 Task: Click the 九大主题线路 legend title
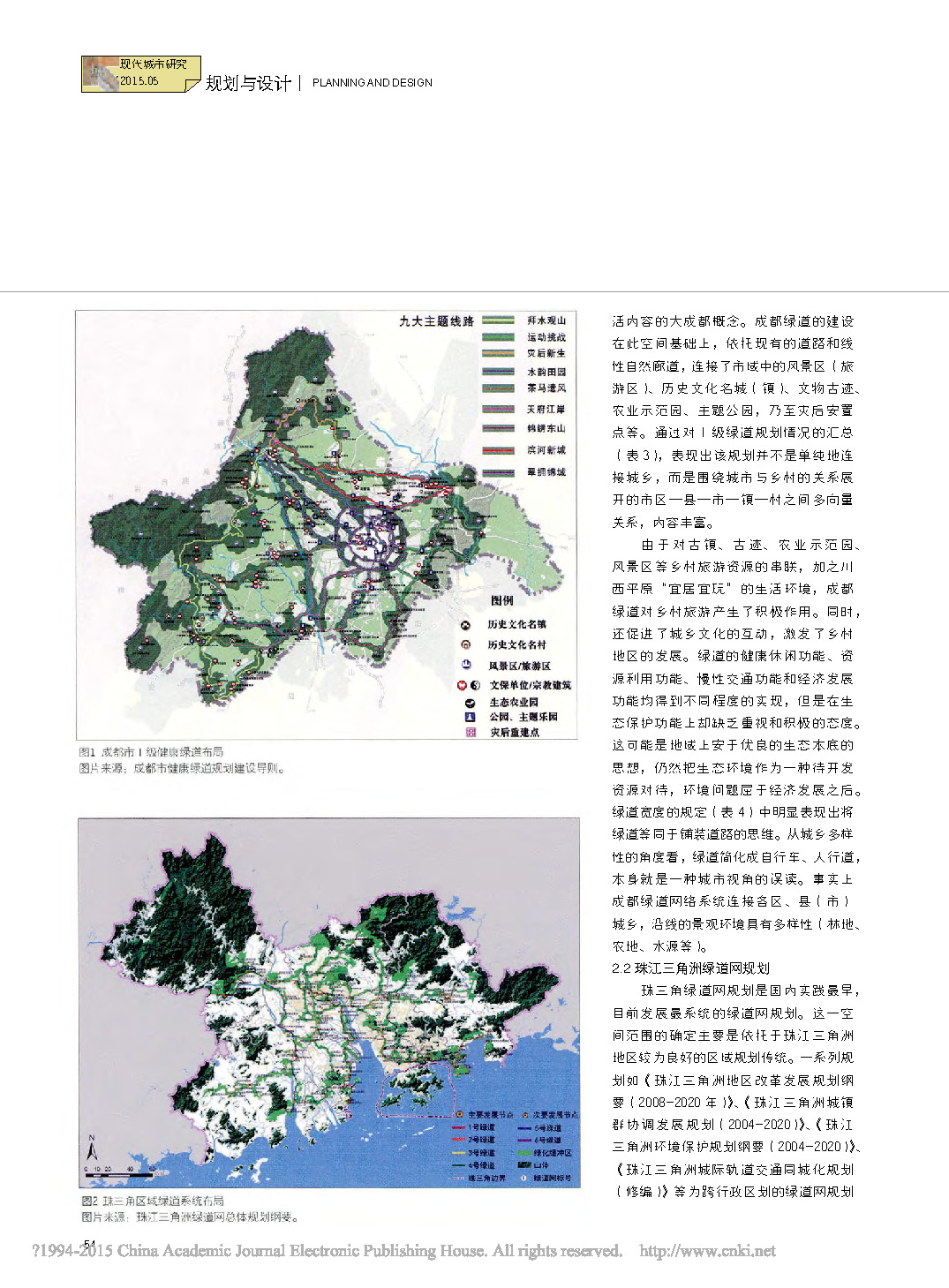coord(436,321)
